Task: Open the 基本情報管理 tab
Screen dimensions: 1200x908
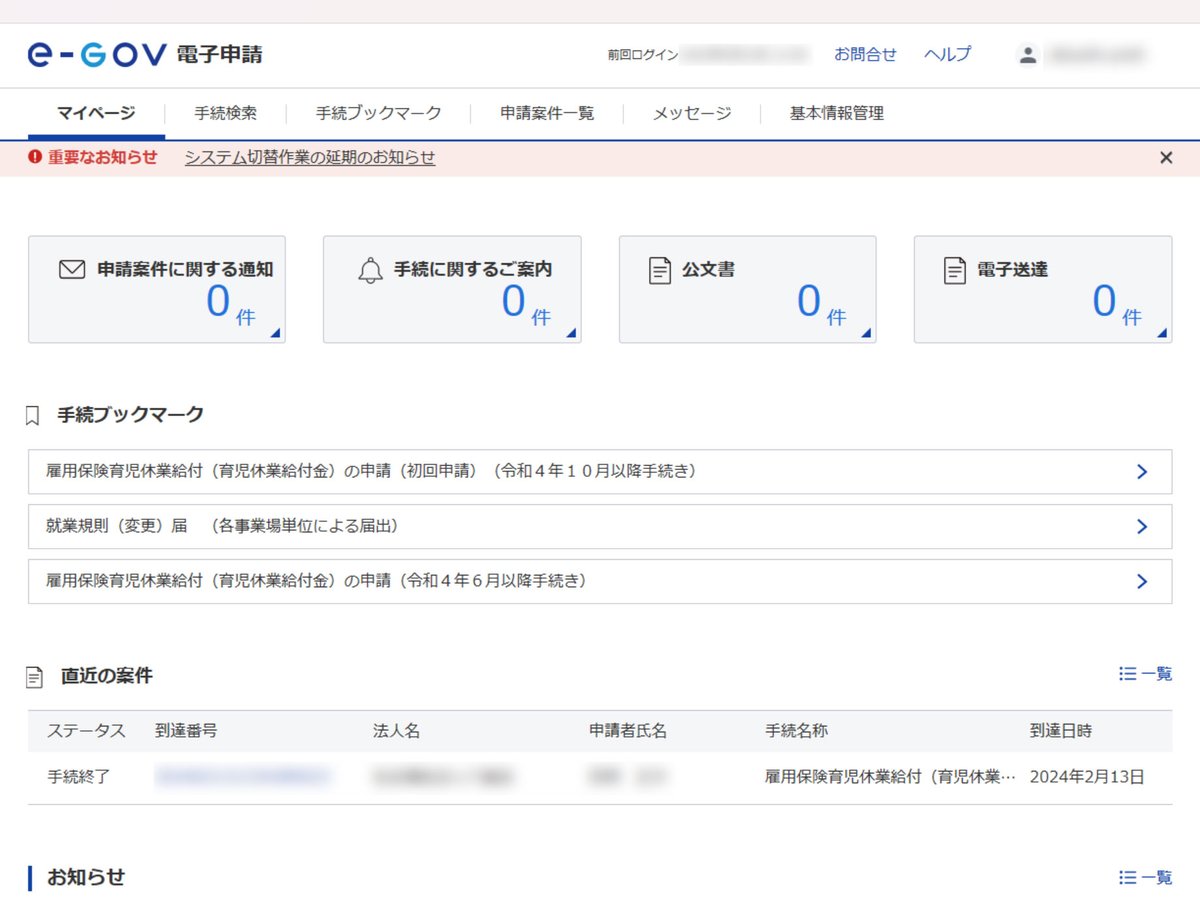Action: (x=837, y=114)
